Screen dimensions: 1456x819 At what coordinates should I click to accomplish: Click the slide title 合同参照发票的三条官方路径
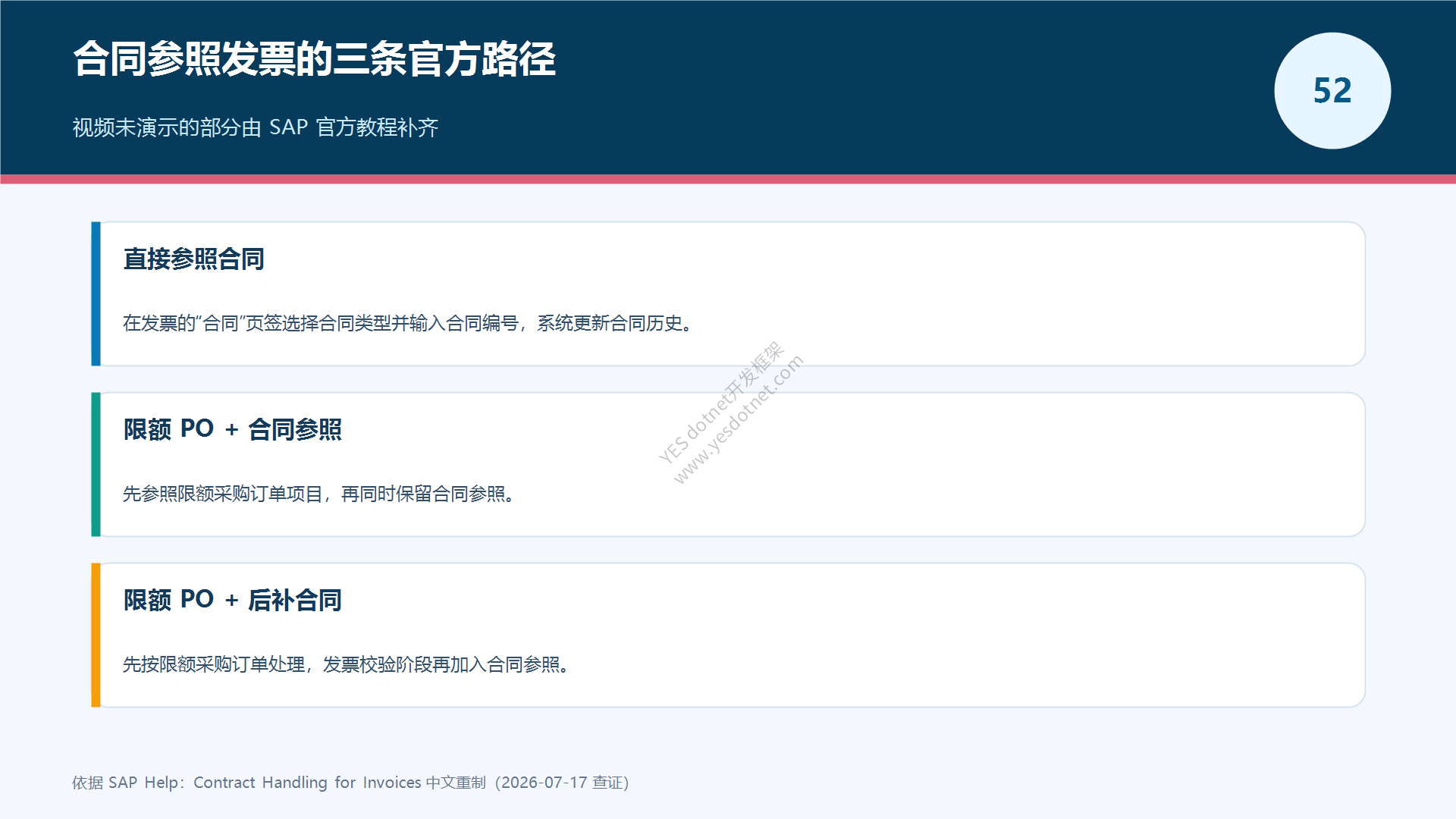(x=315, y=59)
